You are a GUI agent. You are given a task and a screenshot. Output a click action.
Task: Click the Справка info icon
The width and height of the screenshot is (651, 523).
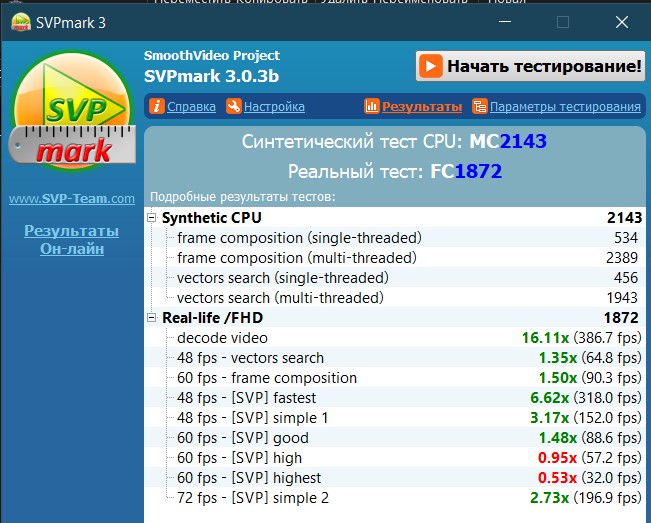156,106
